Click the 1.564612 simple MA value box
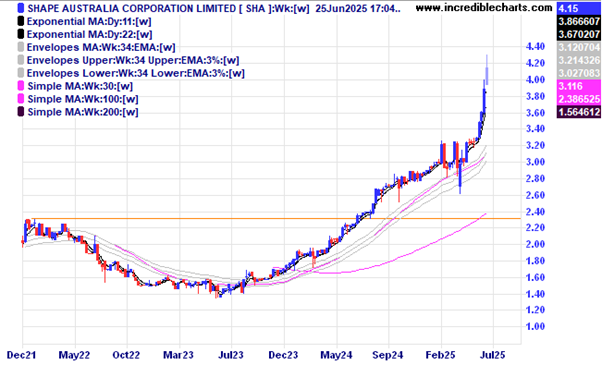Image resolution: width=602 pixels, height=365 pixels. (x=579, y=112)
